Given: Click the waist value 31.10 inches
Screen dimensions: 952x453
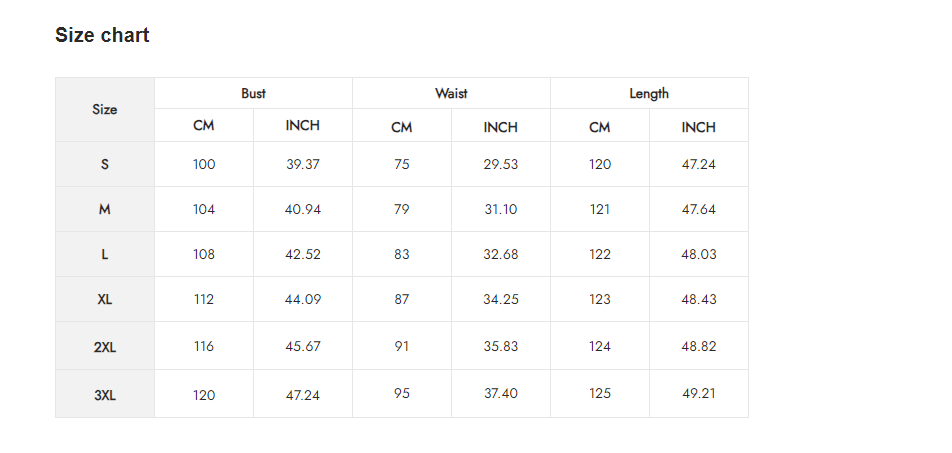Looking at the screenshot, I should 501,209.
